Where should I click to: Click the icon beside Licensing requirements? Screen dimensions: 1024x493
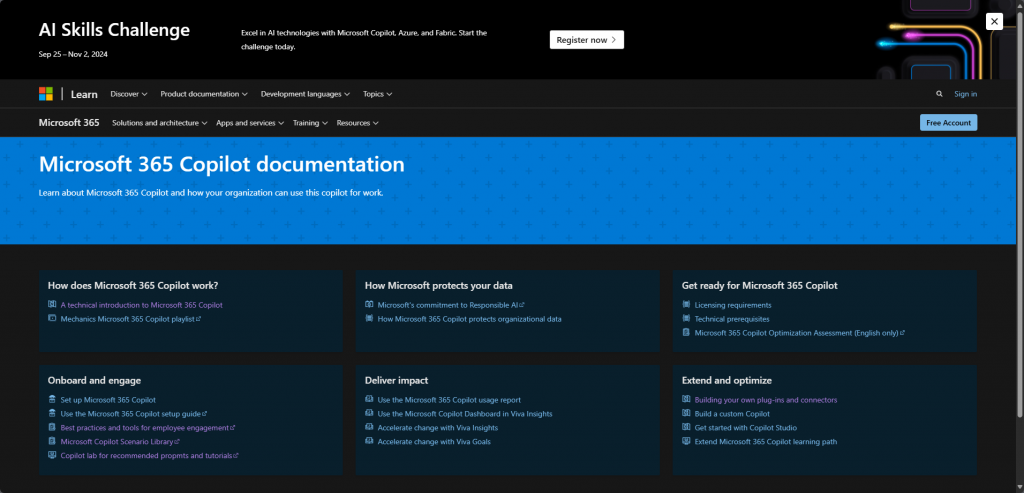click(x=686, y=304)
